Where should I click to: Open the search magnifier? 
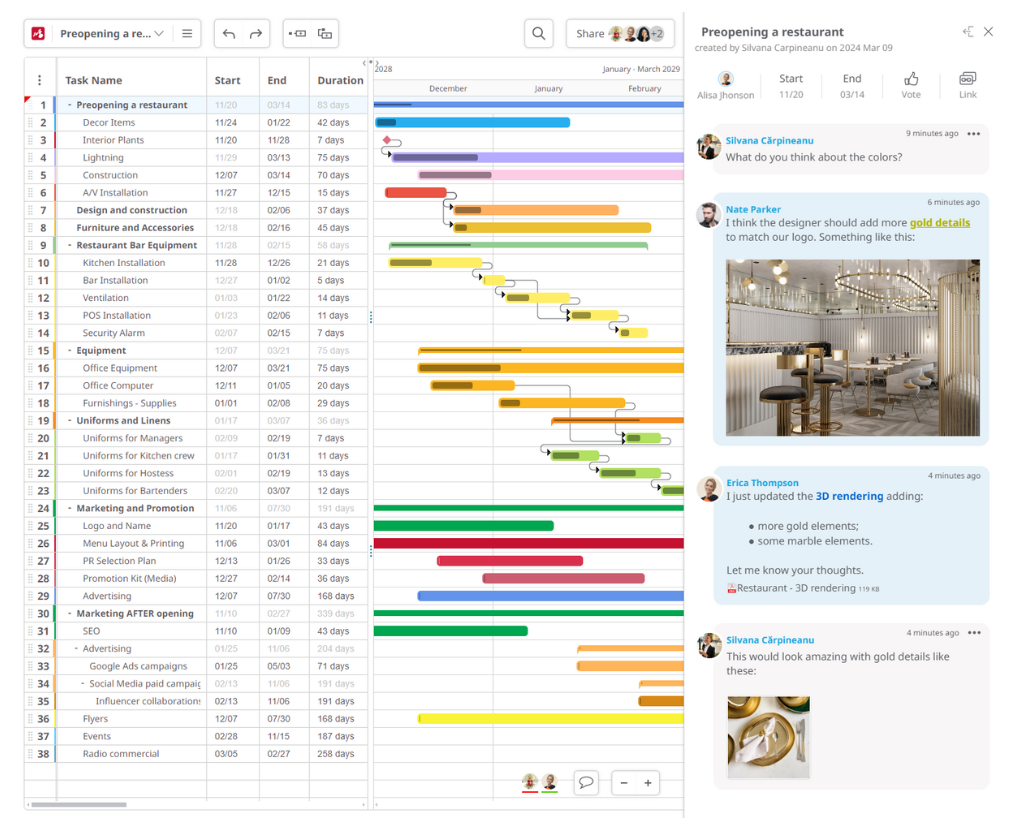[x=538, y=33]
